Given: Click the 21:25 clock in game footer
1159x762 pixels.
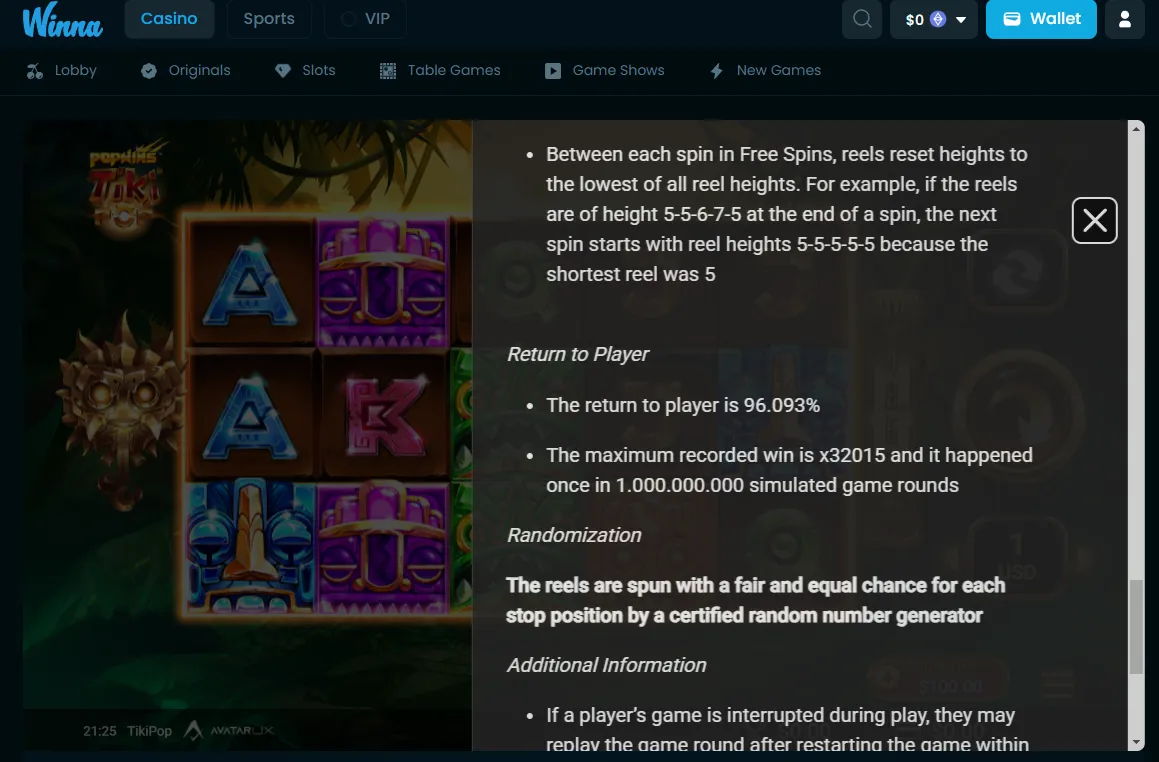Looking at the screenshot, I should [x=100, y=731].
